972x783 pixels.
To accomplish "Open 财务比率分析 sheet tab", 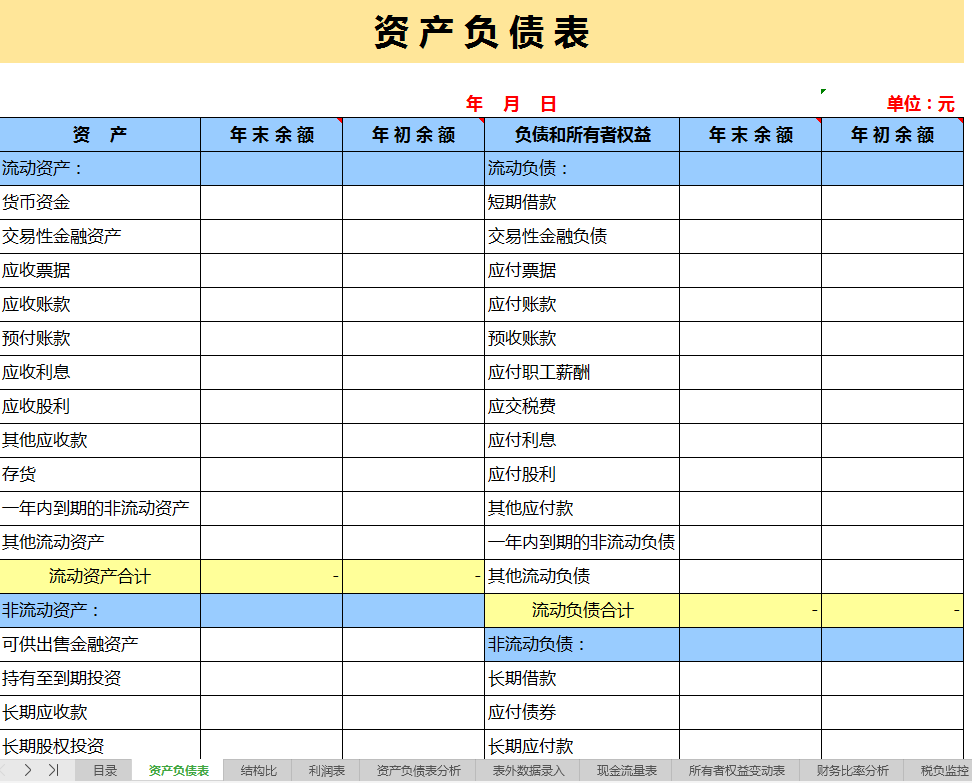I will pos(852,771).
